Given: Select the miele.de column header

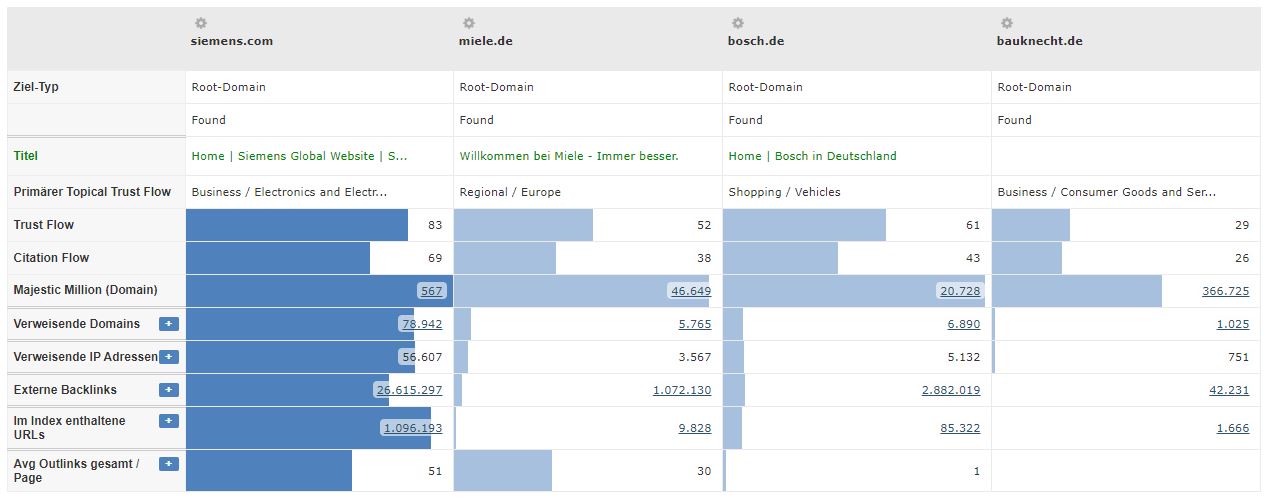Looking at the screenshot, I should coord(486,41).
